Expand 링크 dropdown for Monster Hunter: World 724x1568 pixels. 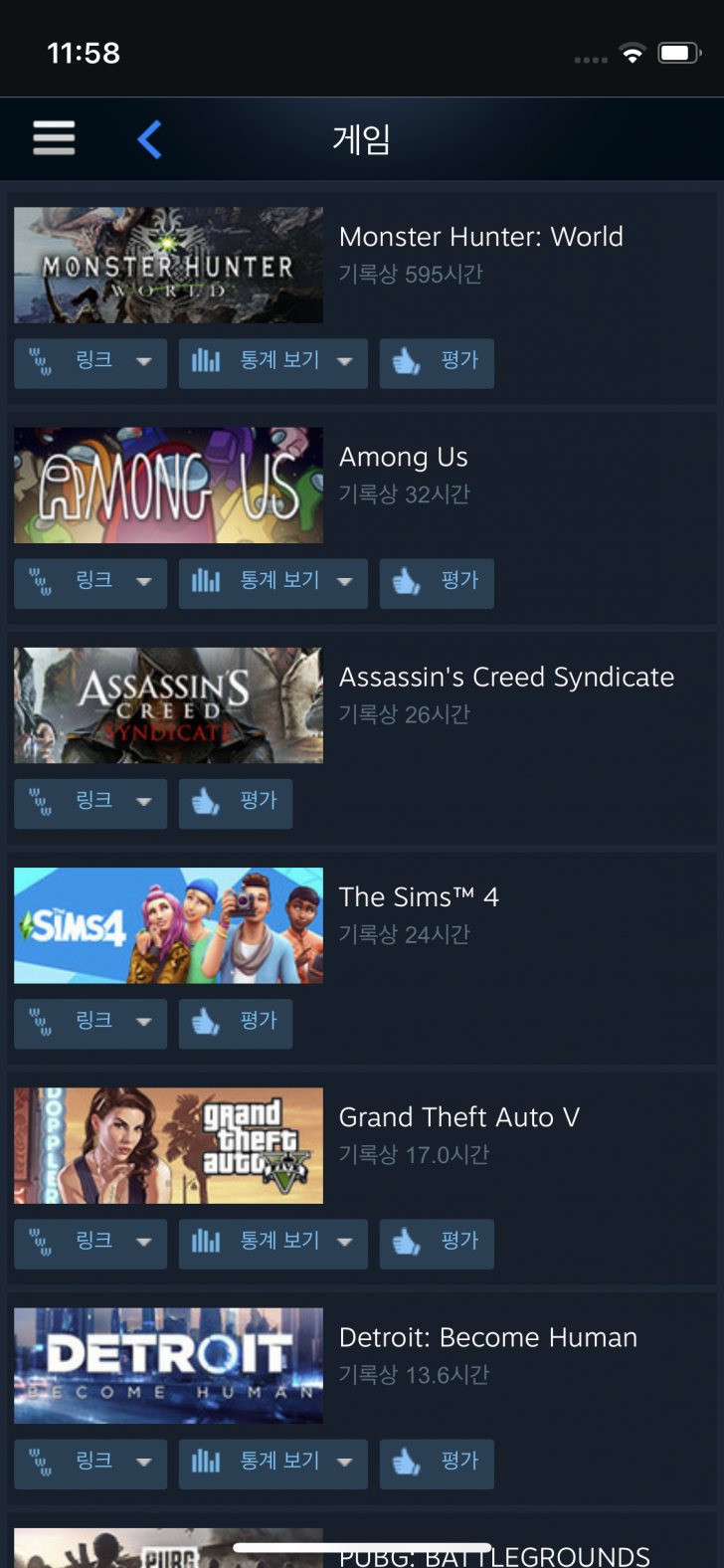pyautogui.click(x=144, y=361)
